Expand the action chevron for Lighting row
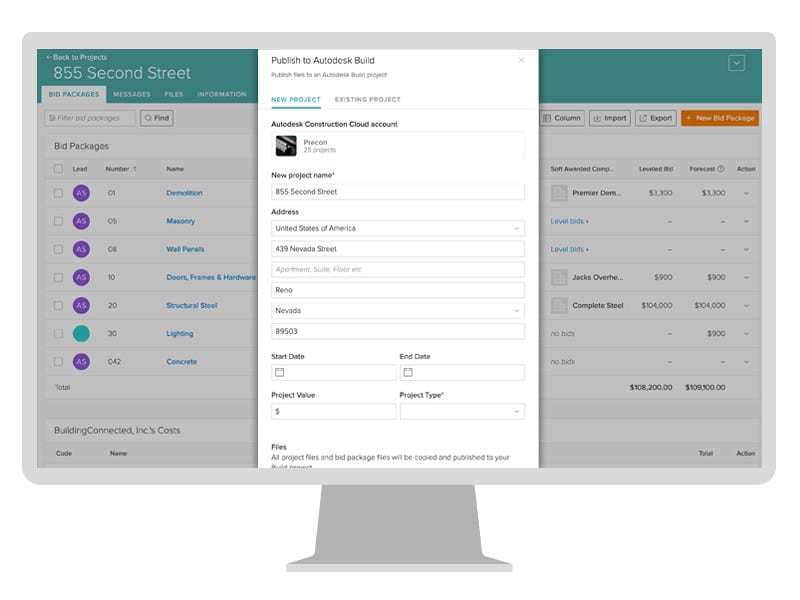The height and width of the screenshot is (600, 800). click(746, 333)
